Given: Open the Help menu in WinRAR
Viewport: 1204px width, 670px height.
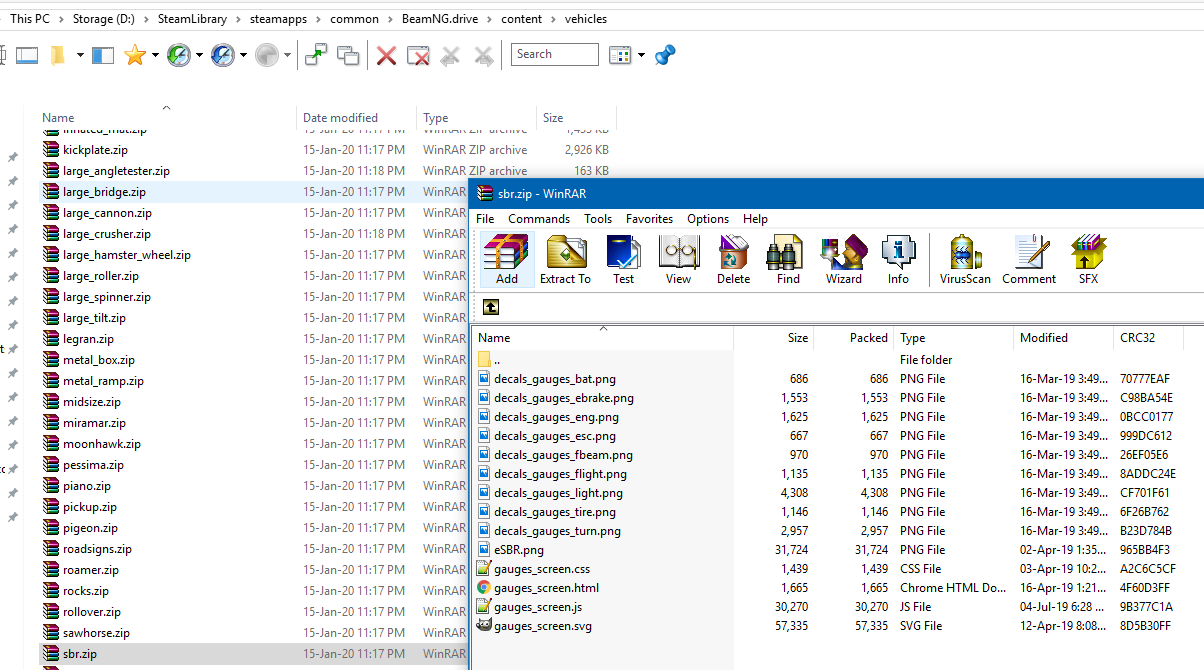Looking at the screenshot, I should pyautogui.click(x=756, y=218).
